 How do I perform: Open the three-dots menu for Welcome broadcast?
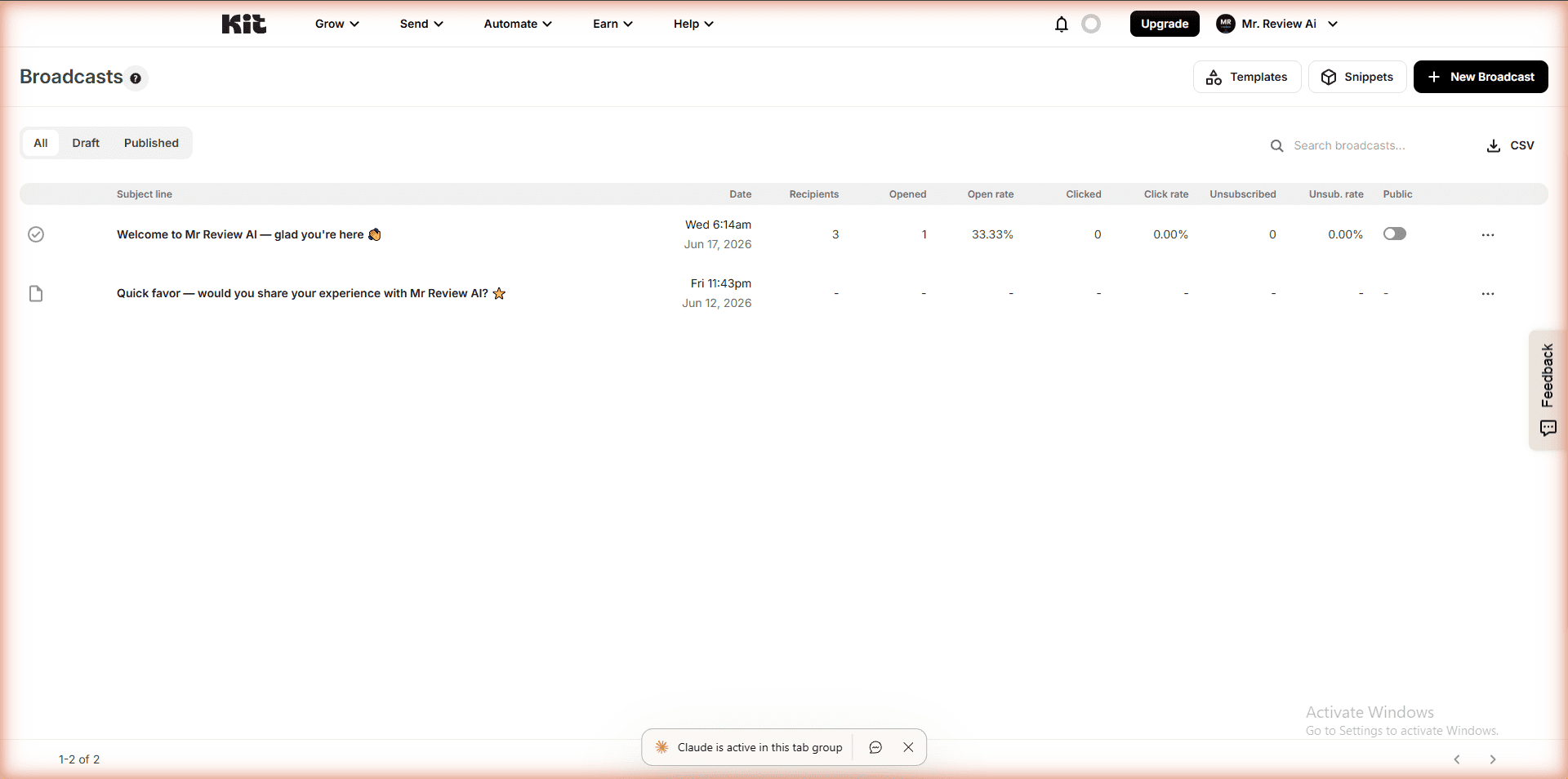pos(1488,234)
